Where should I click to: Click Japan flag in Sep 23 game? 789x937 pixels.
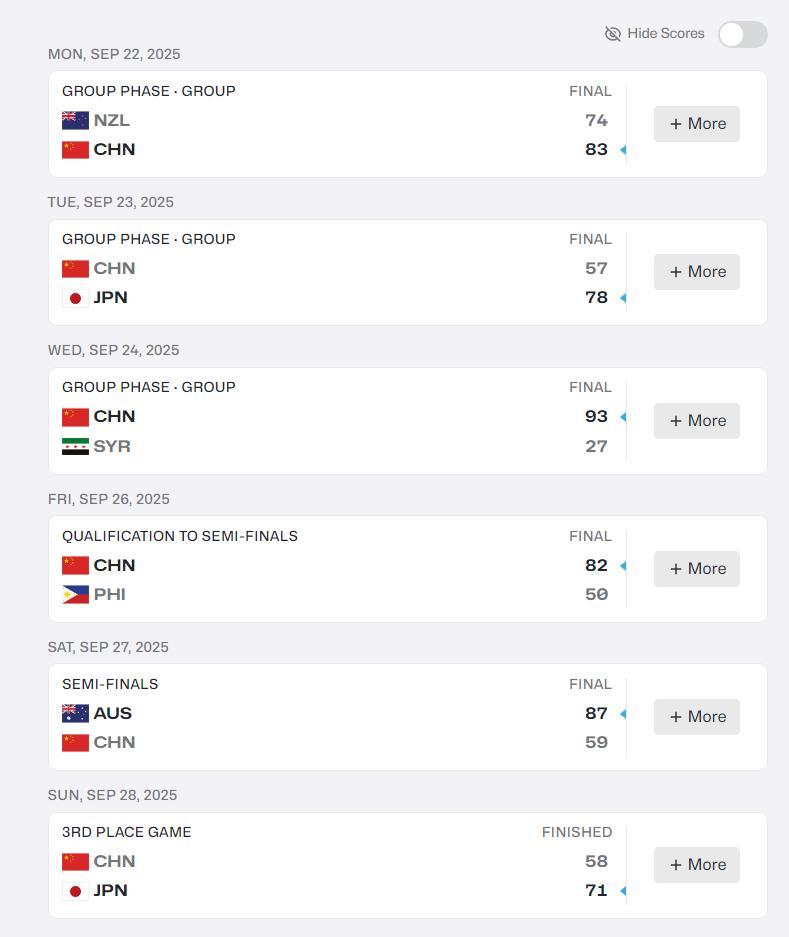(x=75, y=298)
